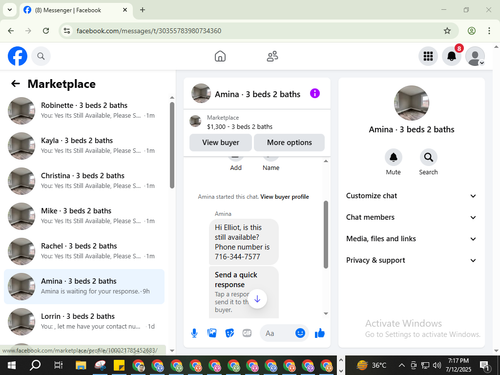Open Chrome three-dot menu
500x375 pixels.
489,31
